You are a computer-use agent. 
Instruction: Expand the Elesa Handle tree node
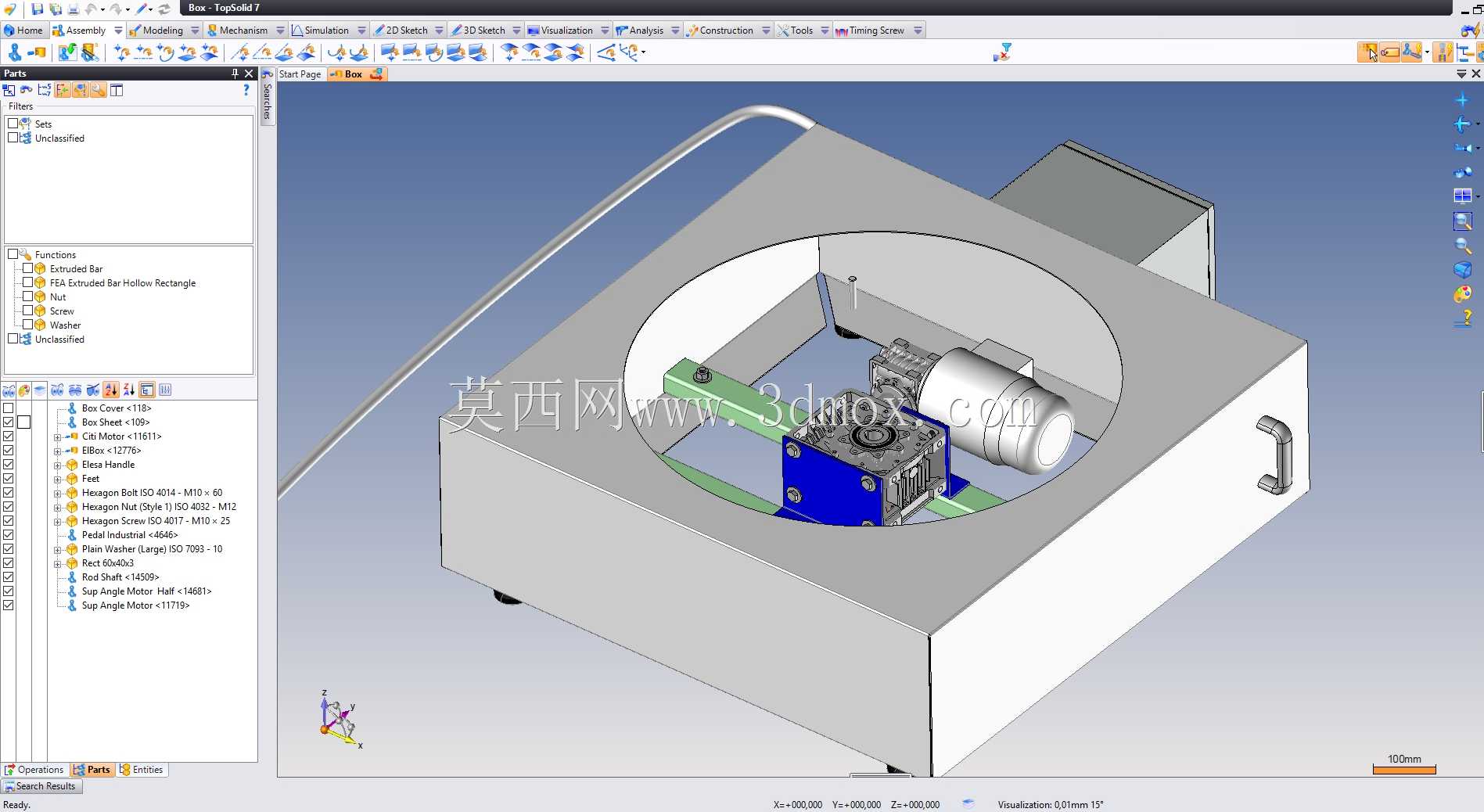[57, 465]
